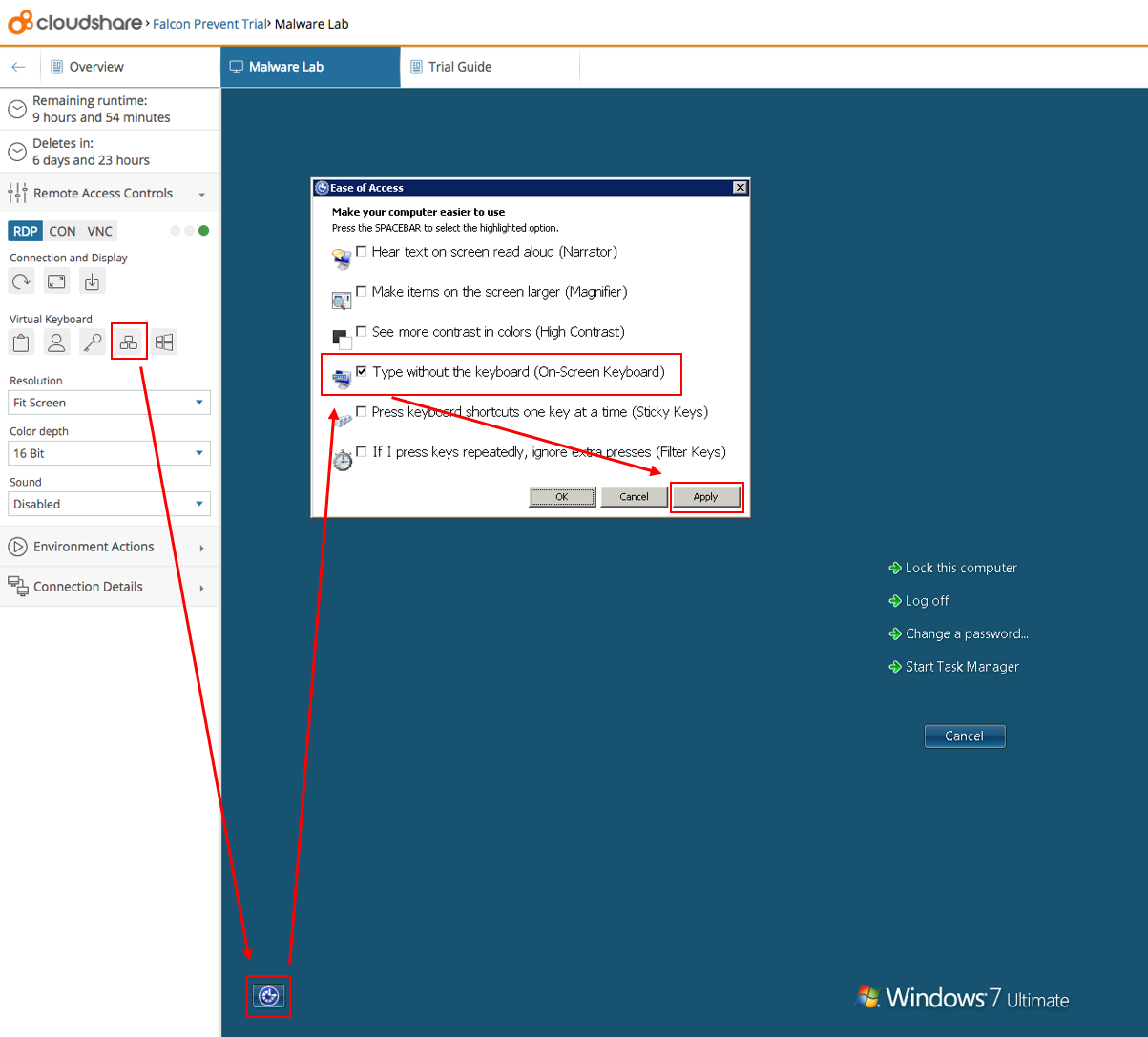Screen dimensions: 1148x1037
Task: Click the fullscreen expand icon
Action: (56, 281)
